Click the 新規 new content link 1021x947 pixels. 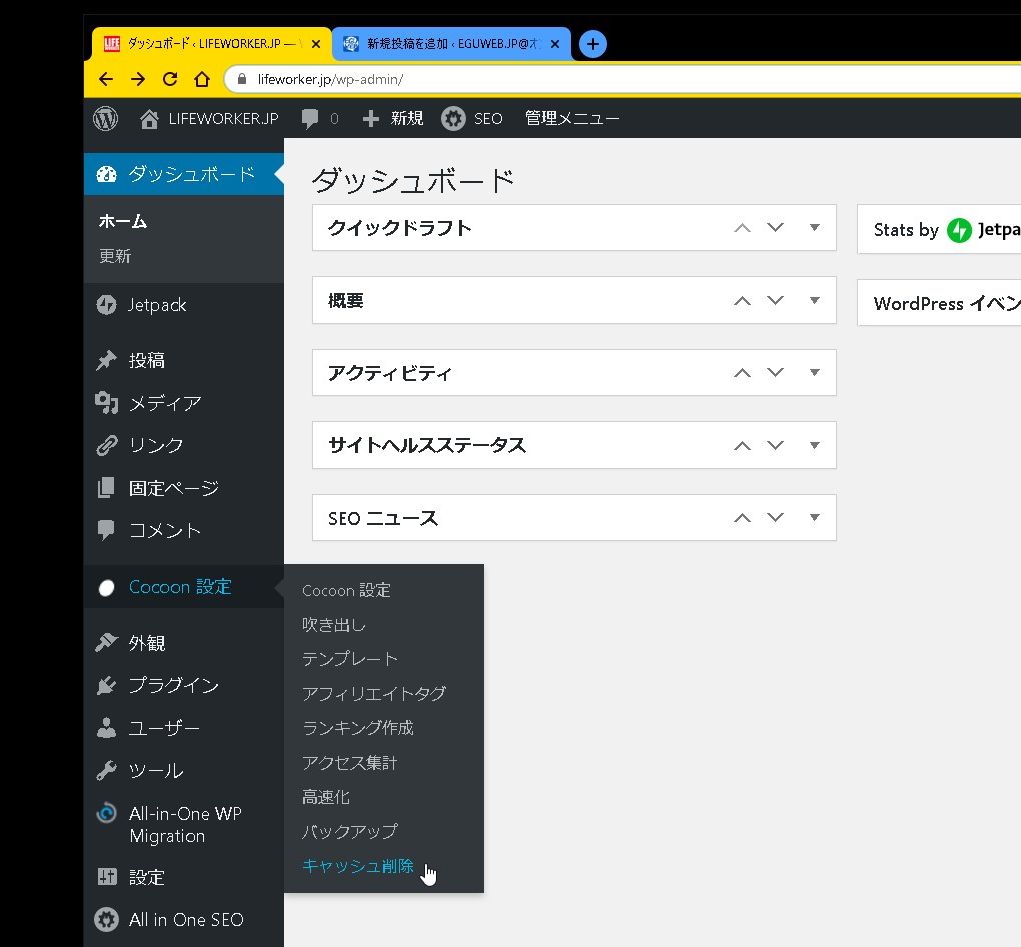point(393,119)
